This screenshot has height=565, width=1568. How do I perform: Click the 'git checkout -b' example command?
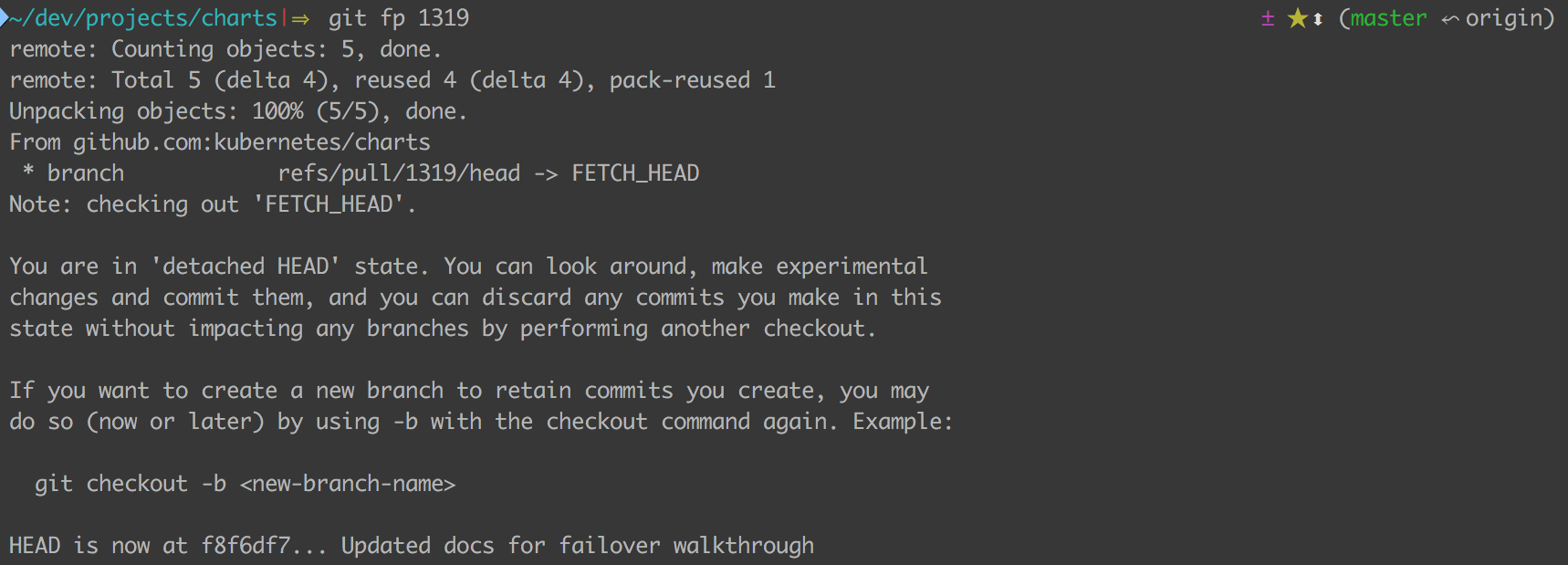coord(130,484)
